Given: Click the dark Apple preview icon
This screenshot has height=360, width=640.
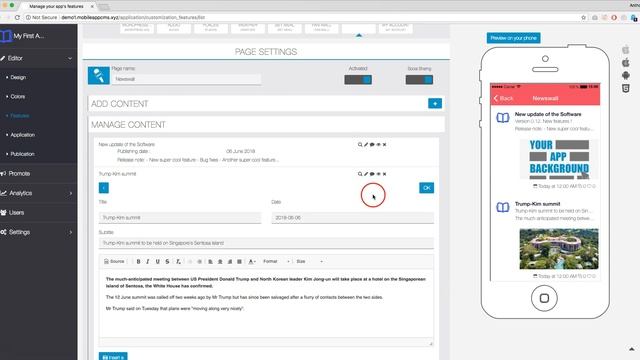Looking at the screenshot, I should [626, 62].
